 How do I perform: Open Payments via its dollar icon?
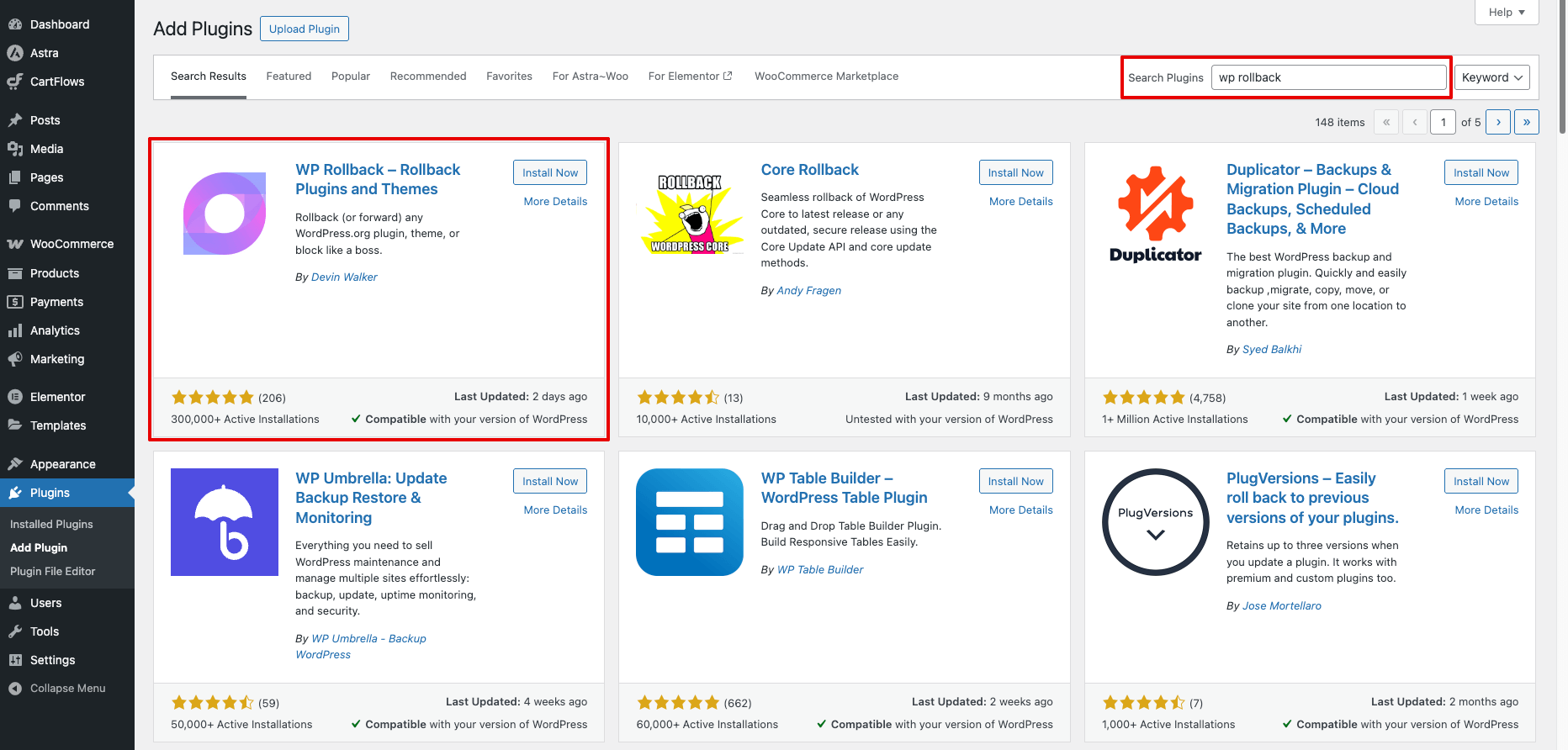(15, 302)
